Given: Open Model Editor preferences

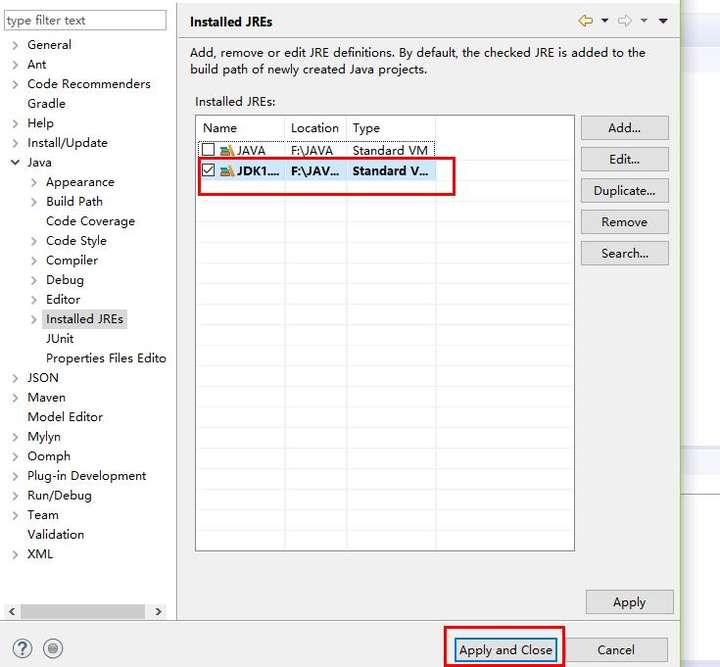Looking at the screenshot, I should (65, 417).
